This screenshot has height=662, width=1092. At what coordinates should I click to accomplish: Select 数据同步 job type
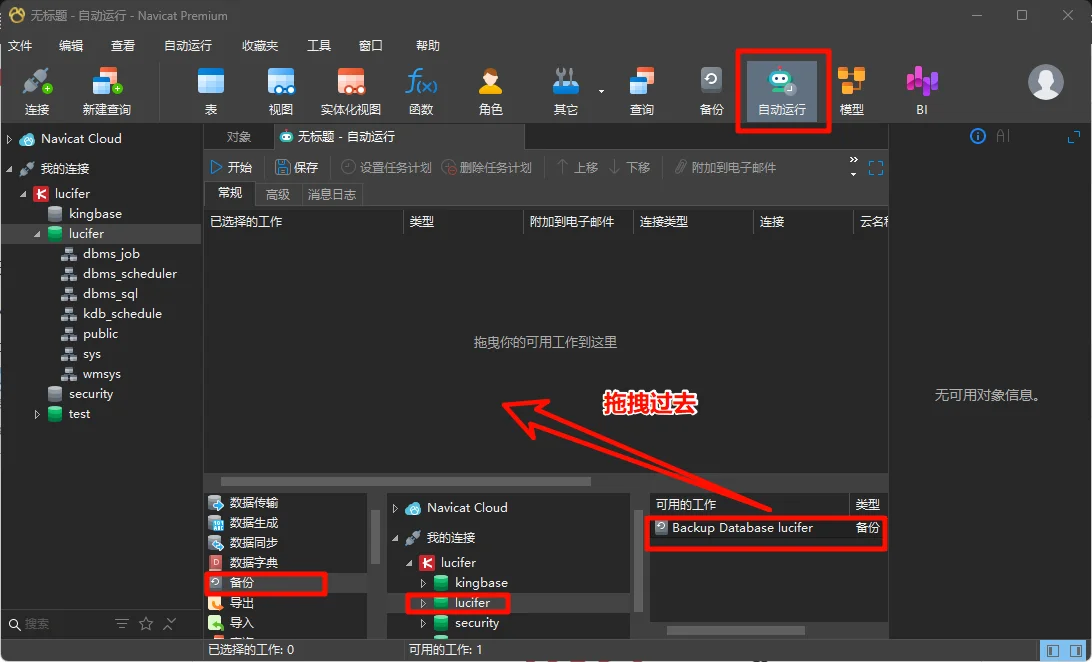[x=287, y=543]
